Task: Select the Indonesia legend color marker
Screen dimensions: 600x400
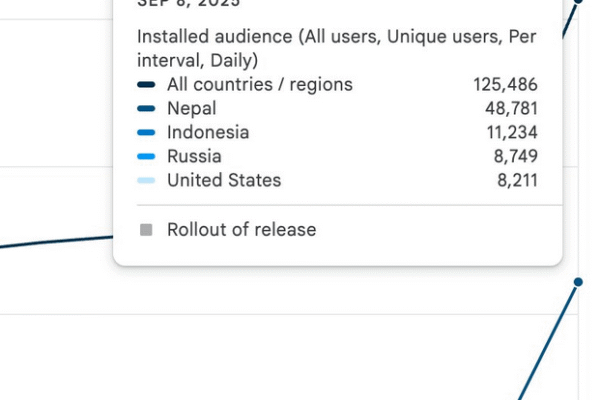Action: (146, 133)
